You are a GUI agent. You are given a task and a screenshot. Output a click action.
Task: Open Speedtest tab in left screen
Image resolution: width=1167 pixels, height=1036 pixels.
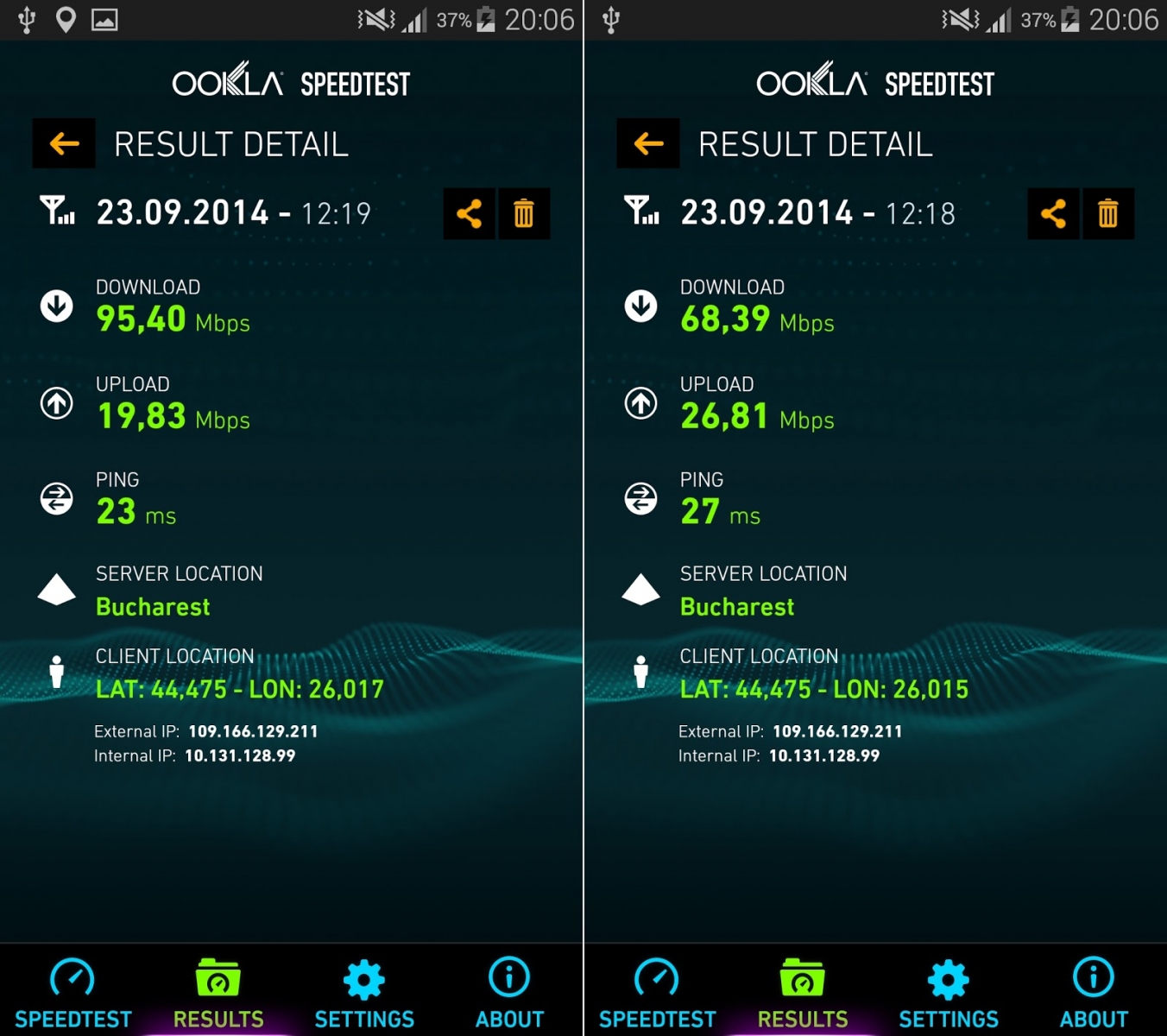click(73, 993)
